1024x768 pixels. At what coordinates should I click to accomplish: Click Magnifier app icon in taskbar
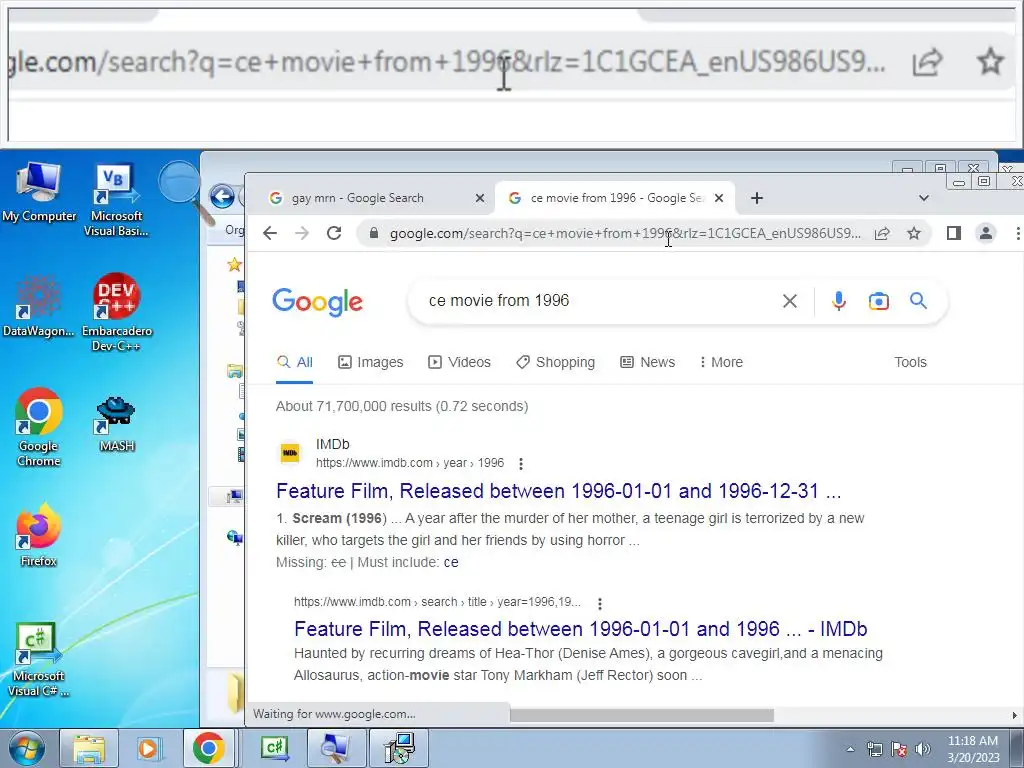336,748
